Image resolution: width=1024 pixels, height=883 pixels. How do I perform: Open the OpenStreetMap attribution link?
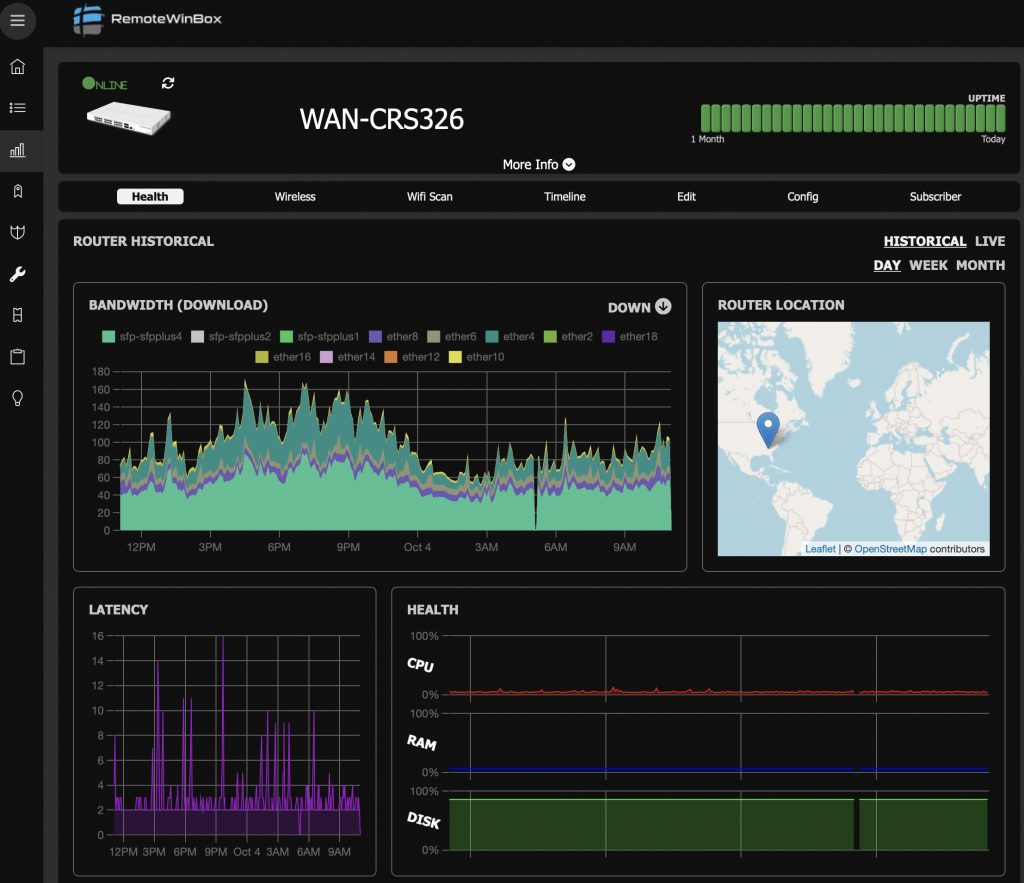coord(890,549)
